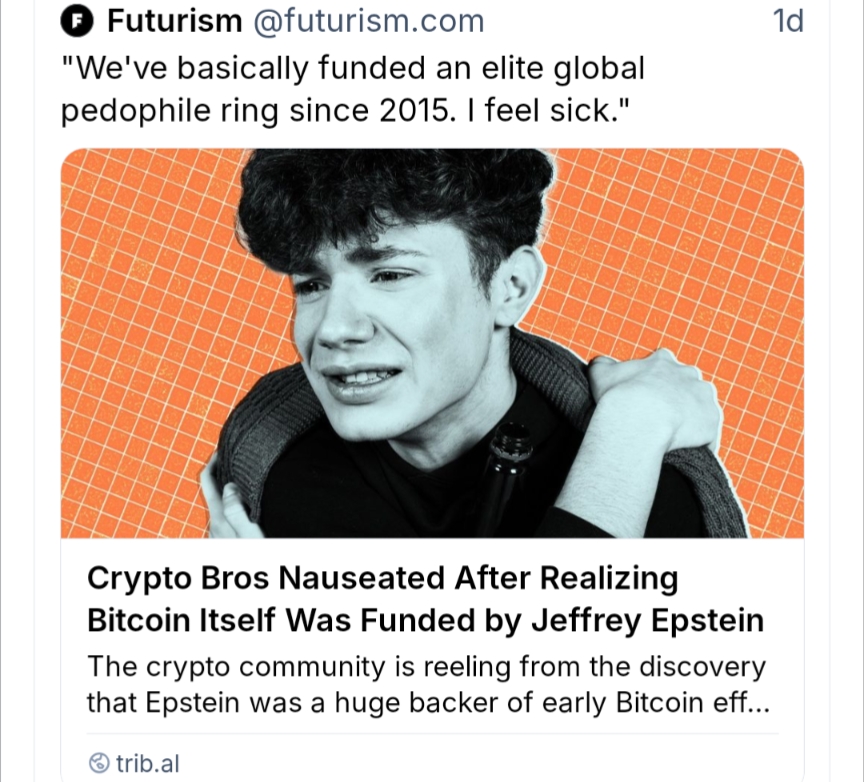This screenshot has width=864, height=782.
Task: Click "Bitcoin Itself" in the article headline
Action: click(183, 620)
